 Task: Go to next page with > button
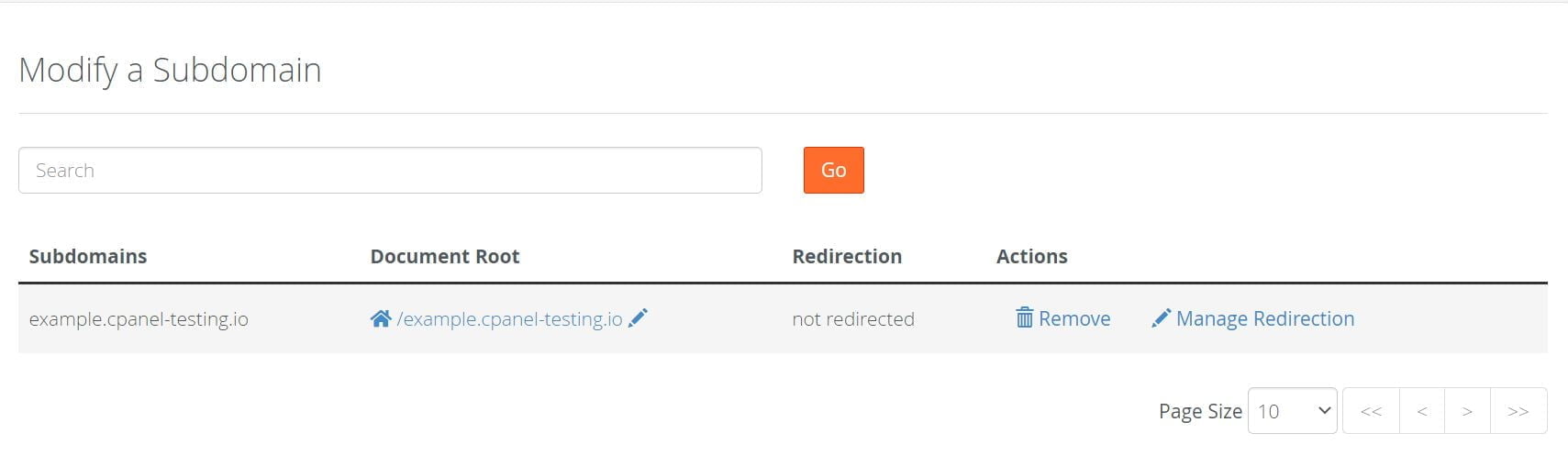(x=1467, y=411)
